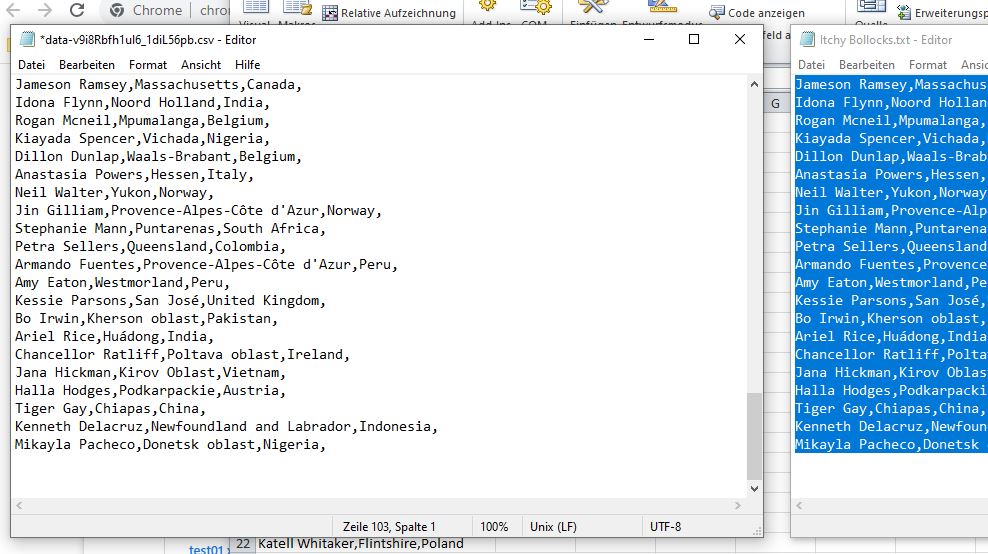This screenshot has width=988, height=554.
Task: Minimize the data csv Editor window
Action: pos(649,39)
